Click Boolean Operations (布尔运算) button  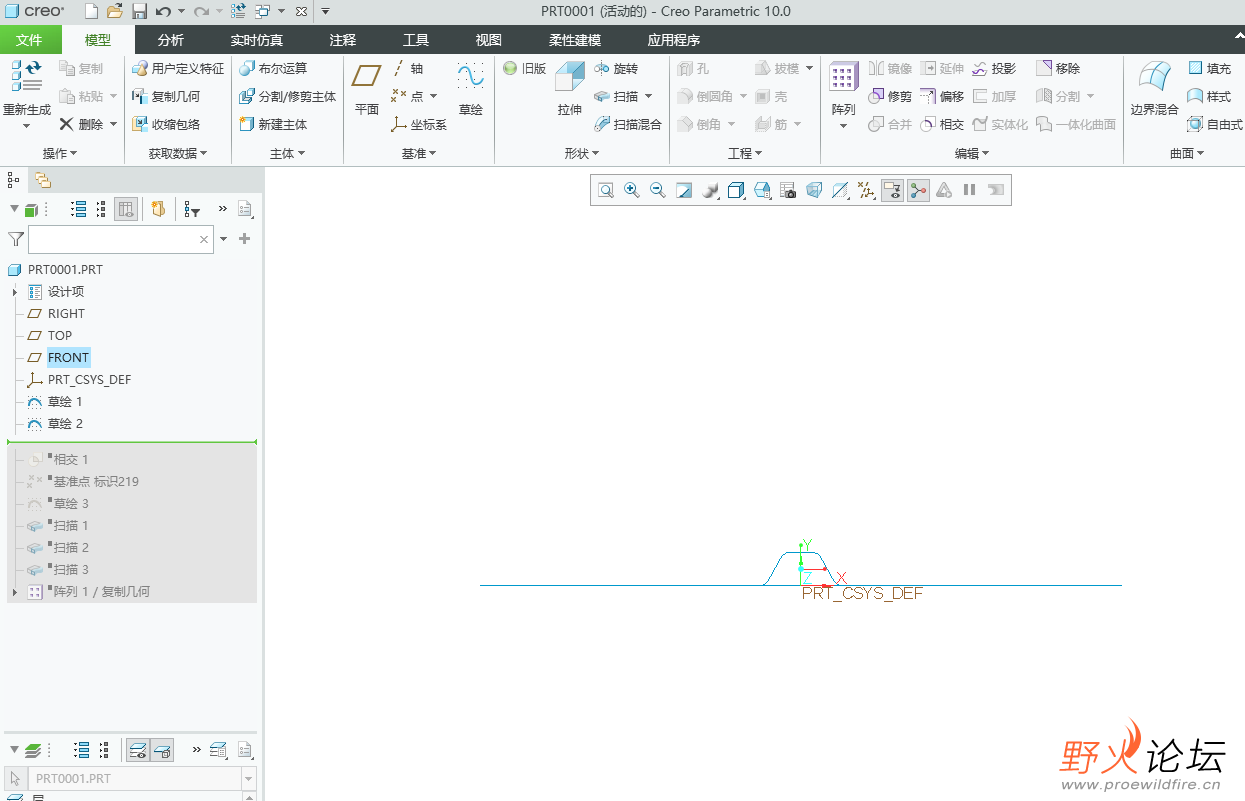click(x=273, y=68)
